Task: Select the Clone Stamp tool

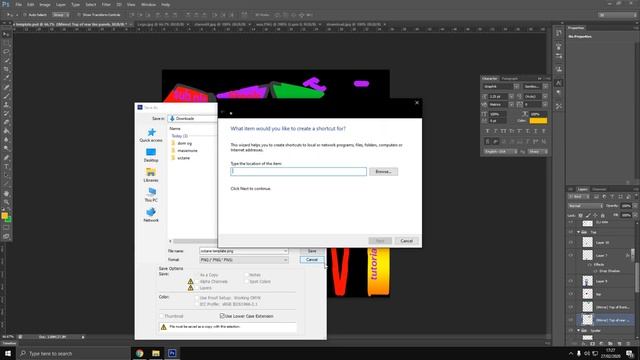Action: click(6, 105)
